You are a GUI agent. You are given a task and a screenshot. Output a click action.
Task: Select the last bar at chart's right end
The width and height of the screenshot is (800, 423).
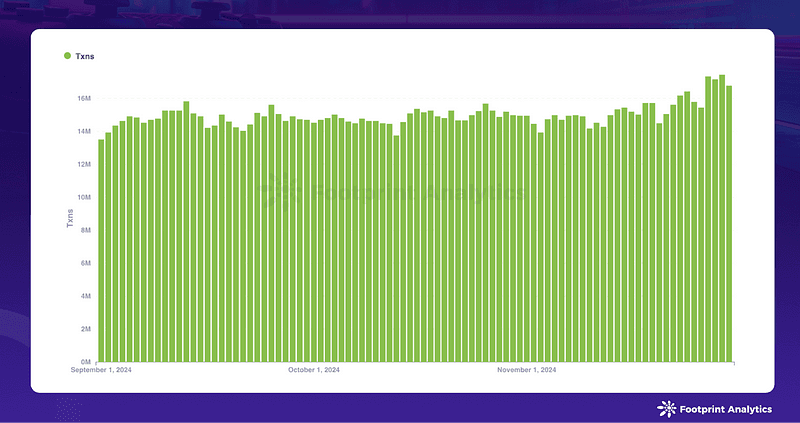point(729,223)
